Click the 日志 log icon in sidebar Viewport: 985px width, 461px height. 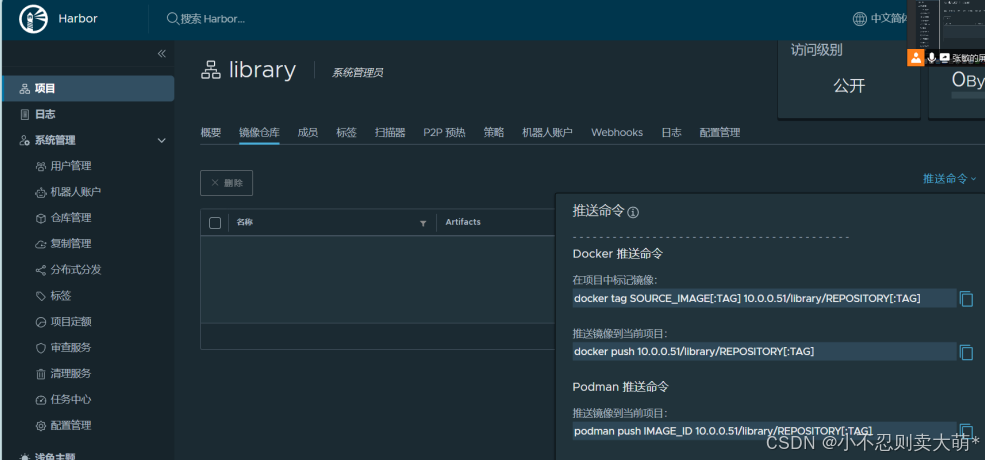click(24, 114)
